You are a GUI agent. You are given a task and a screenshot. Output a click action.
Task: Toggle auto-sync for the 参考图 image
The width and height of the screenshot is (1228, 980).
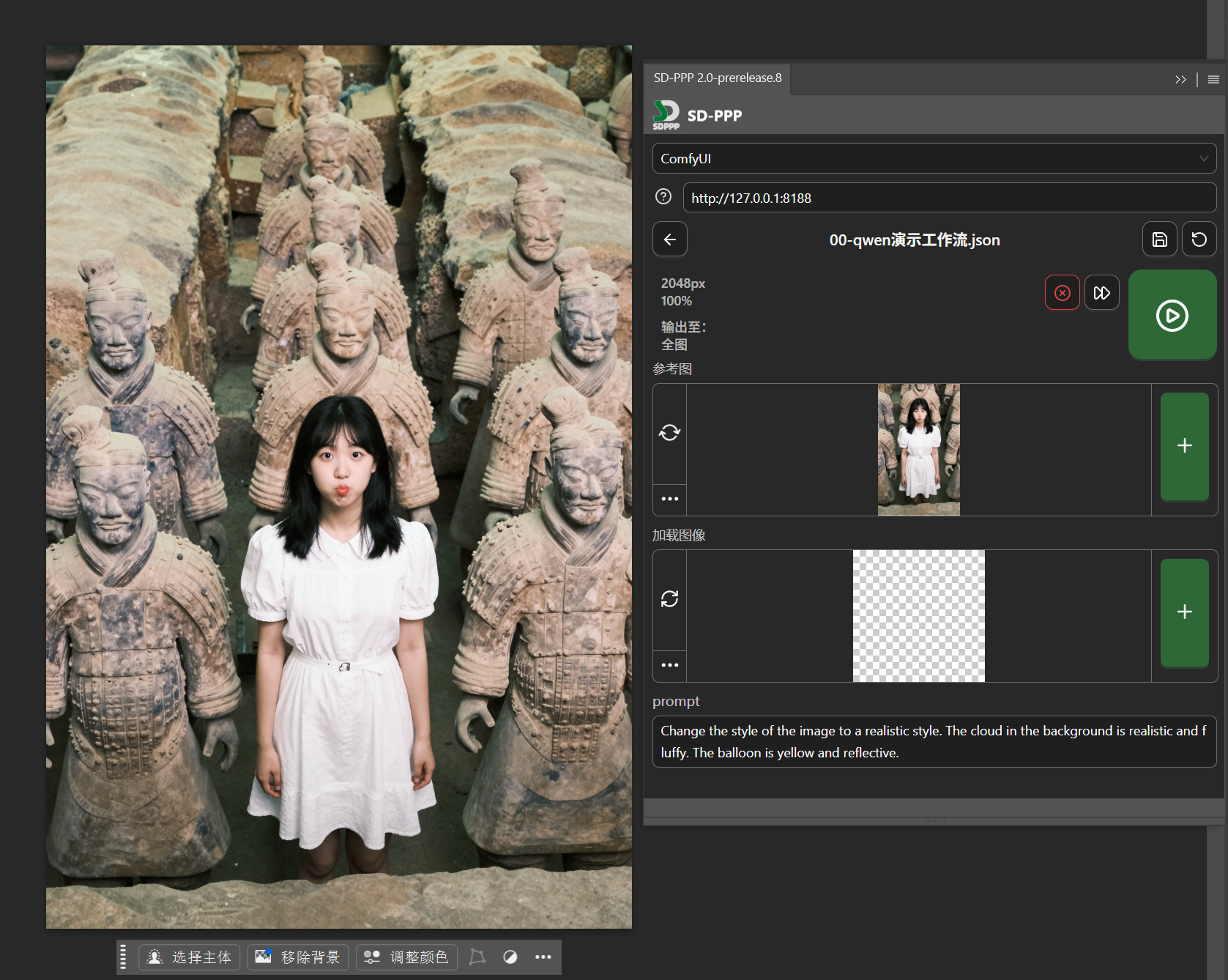click(669, 433)
